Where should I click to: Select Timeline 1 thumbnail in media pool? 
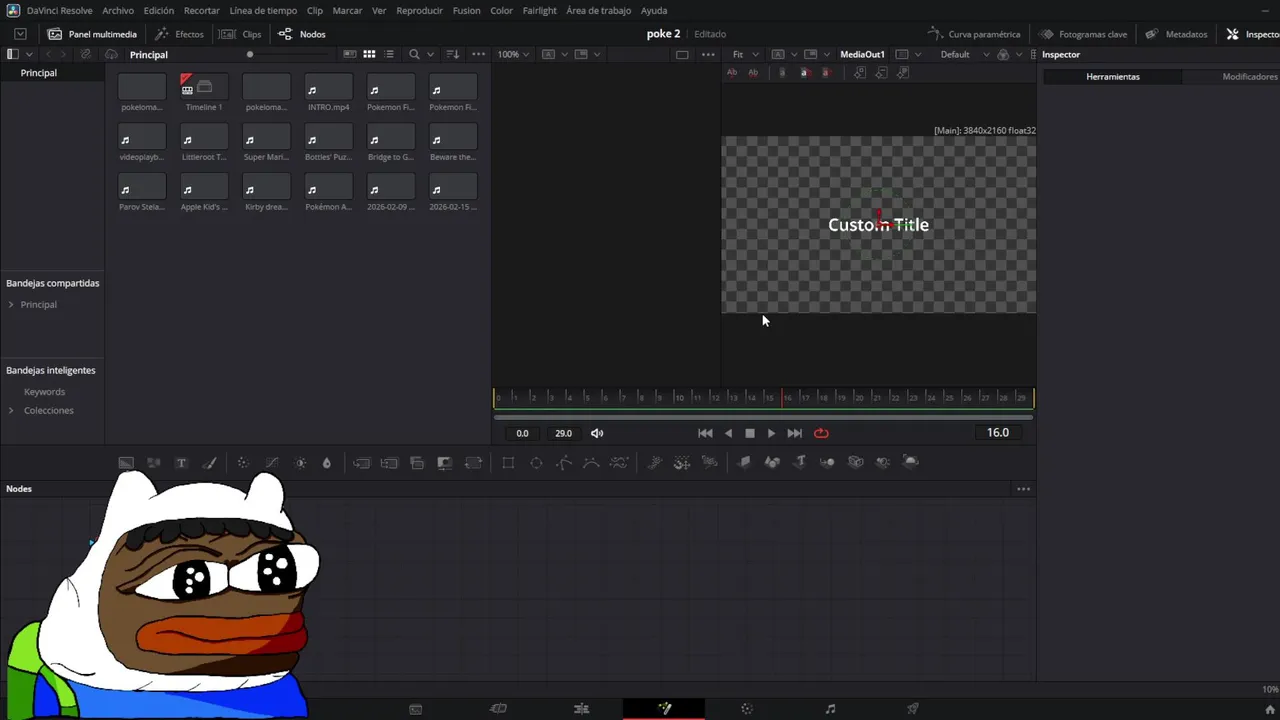pos(204,87)
